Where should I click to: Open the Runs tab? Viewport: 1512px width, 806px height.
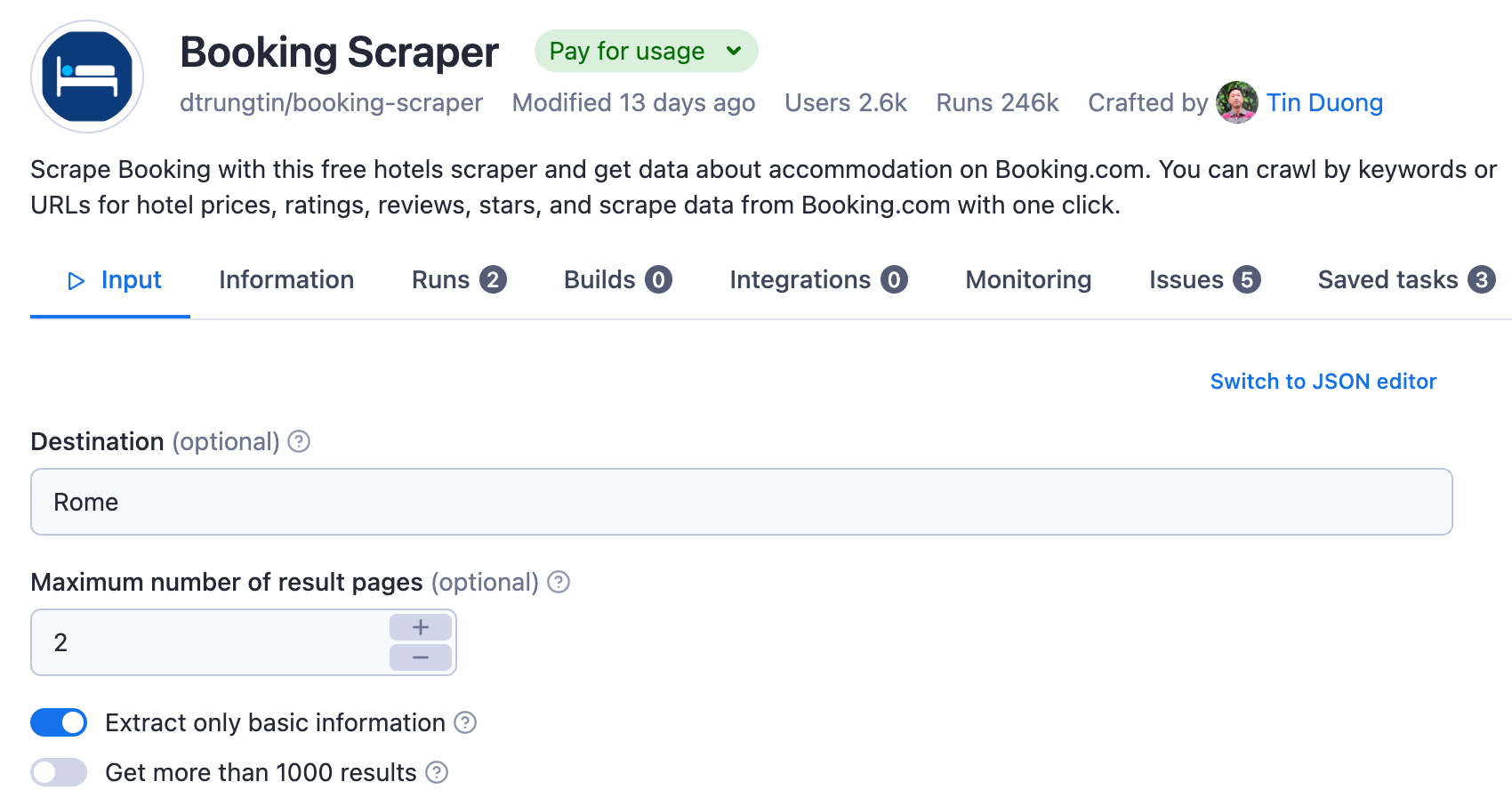coord(459,279)
